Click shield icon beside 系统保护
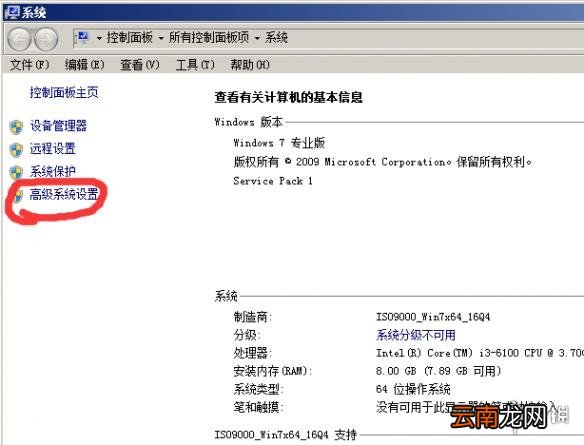Image resolution: width=584 pixels, height=445 pixels. click(x=16, y=173)
